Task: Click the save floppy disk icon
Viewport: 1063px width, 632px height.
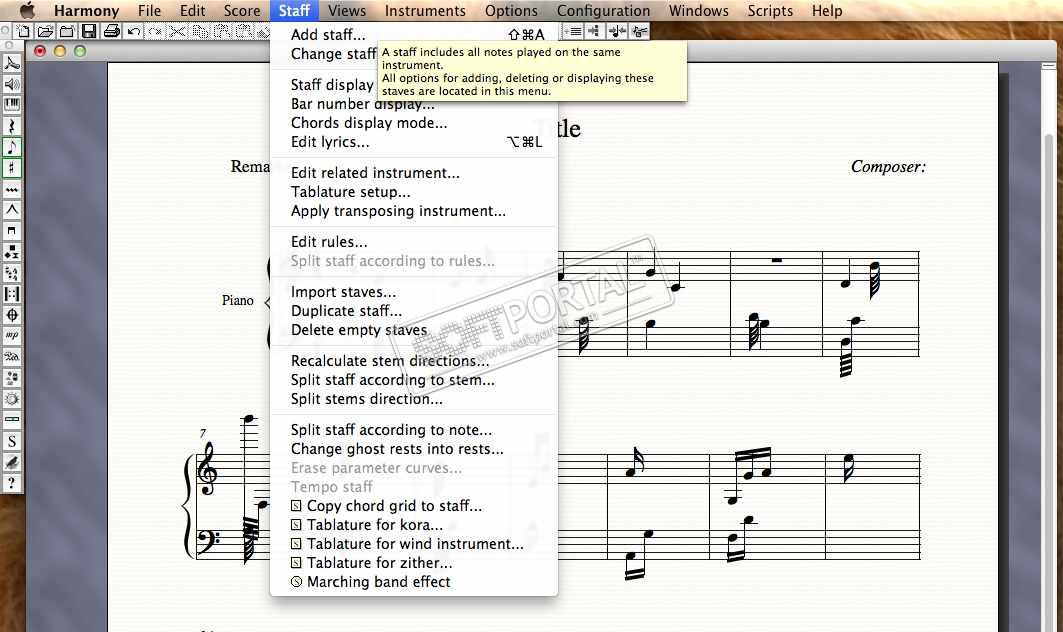Action: tap(89, 31)
